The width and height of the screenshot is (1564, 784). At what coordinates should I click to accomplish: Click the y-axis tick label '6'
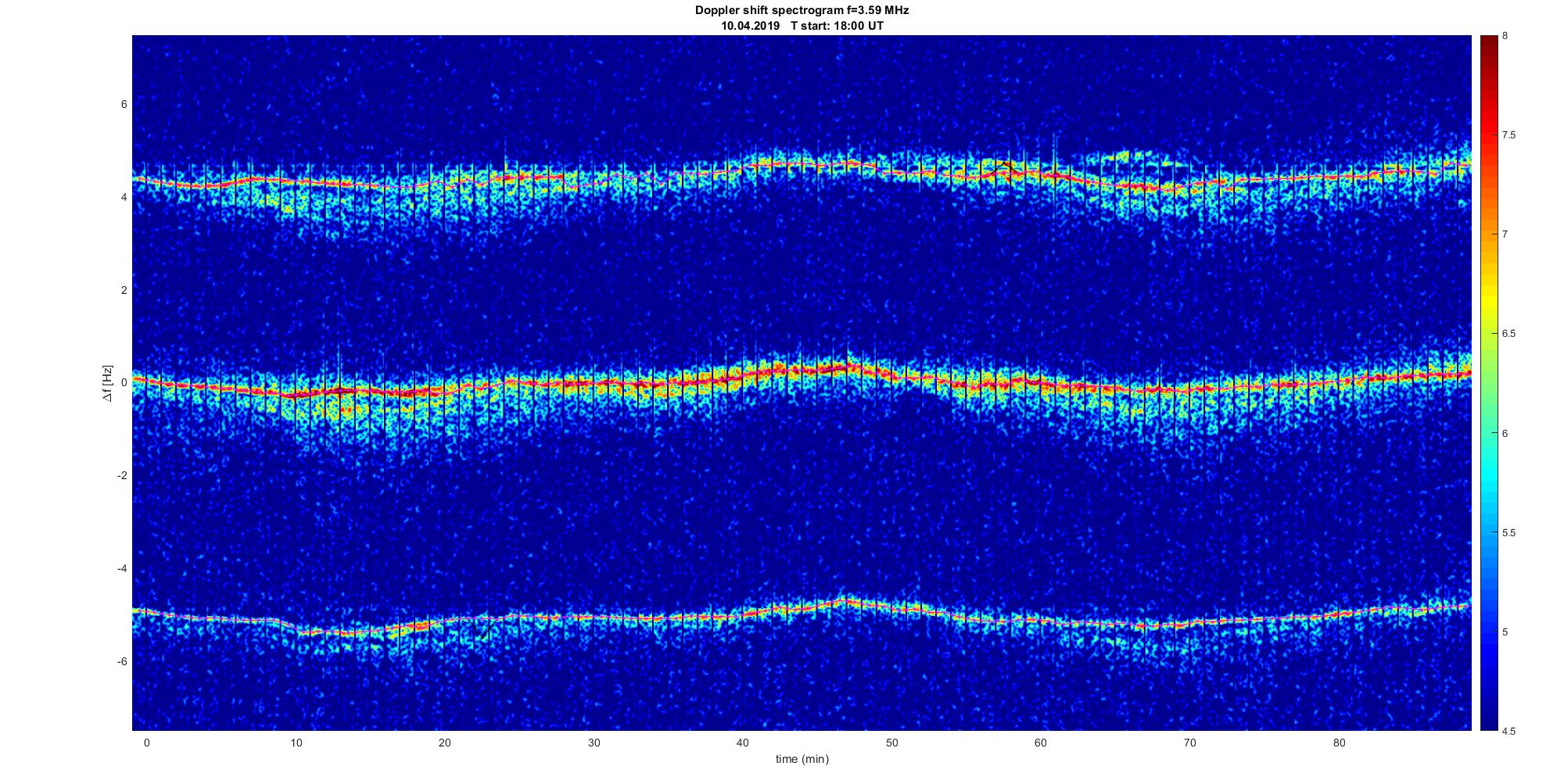tap(124, 105)
